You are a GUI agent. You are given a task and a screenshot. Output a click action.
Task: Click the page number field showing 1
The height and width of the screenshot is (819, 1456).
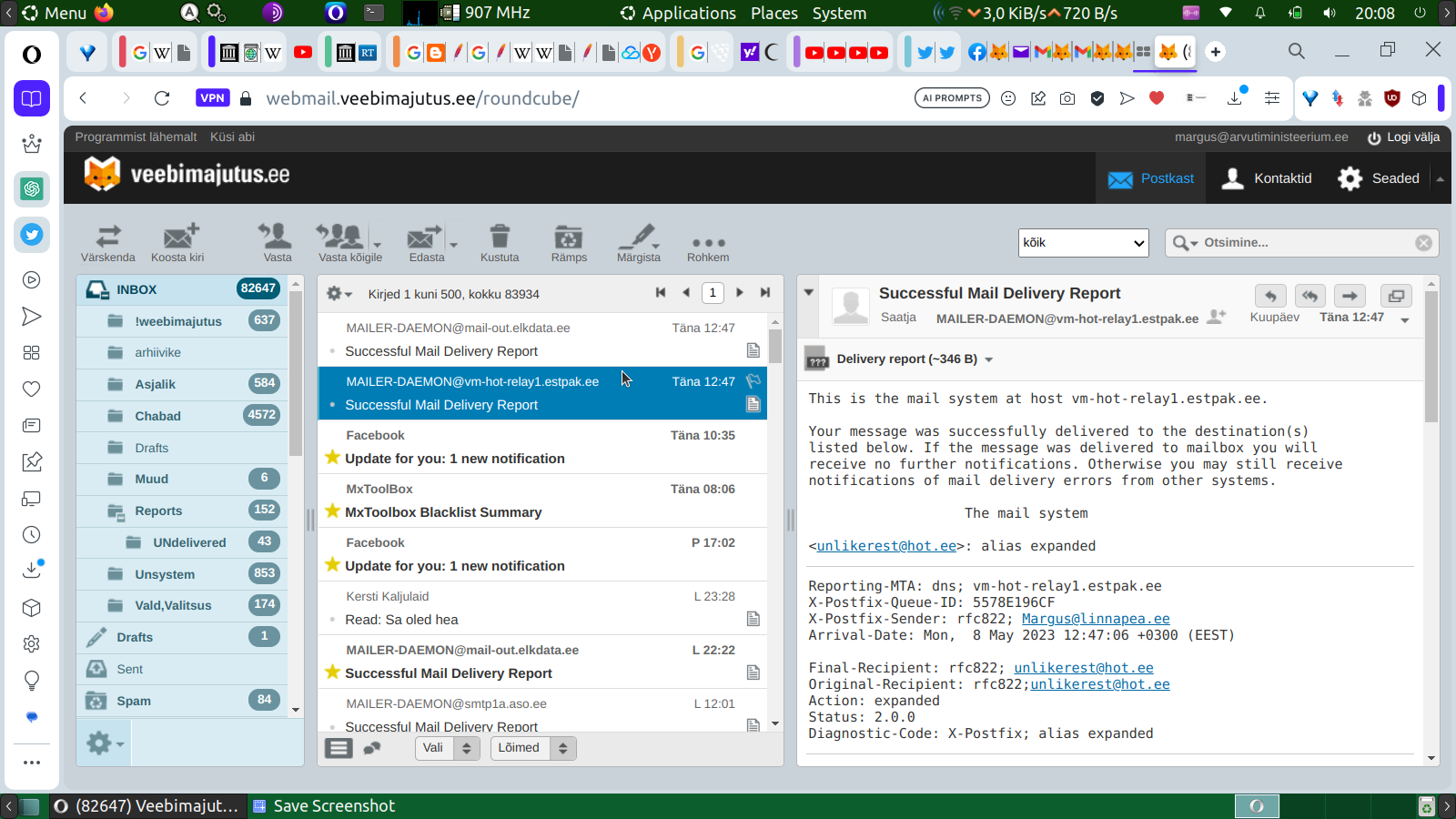(713, 292)
